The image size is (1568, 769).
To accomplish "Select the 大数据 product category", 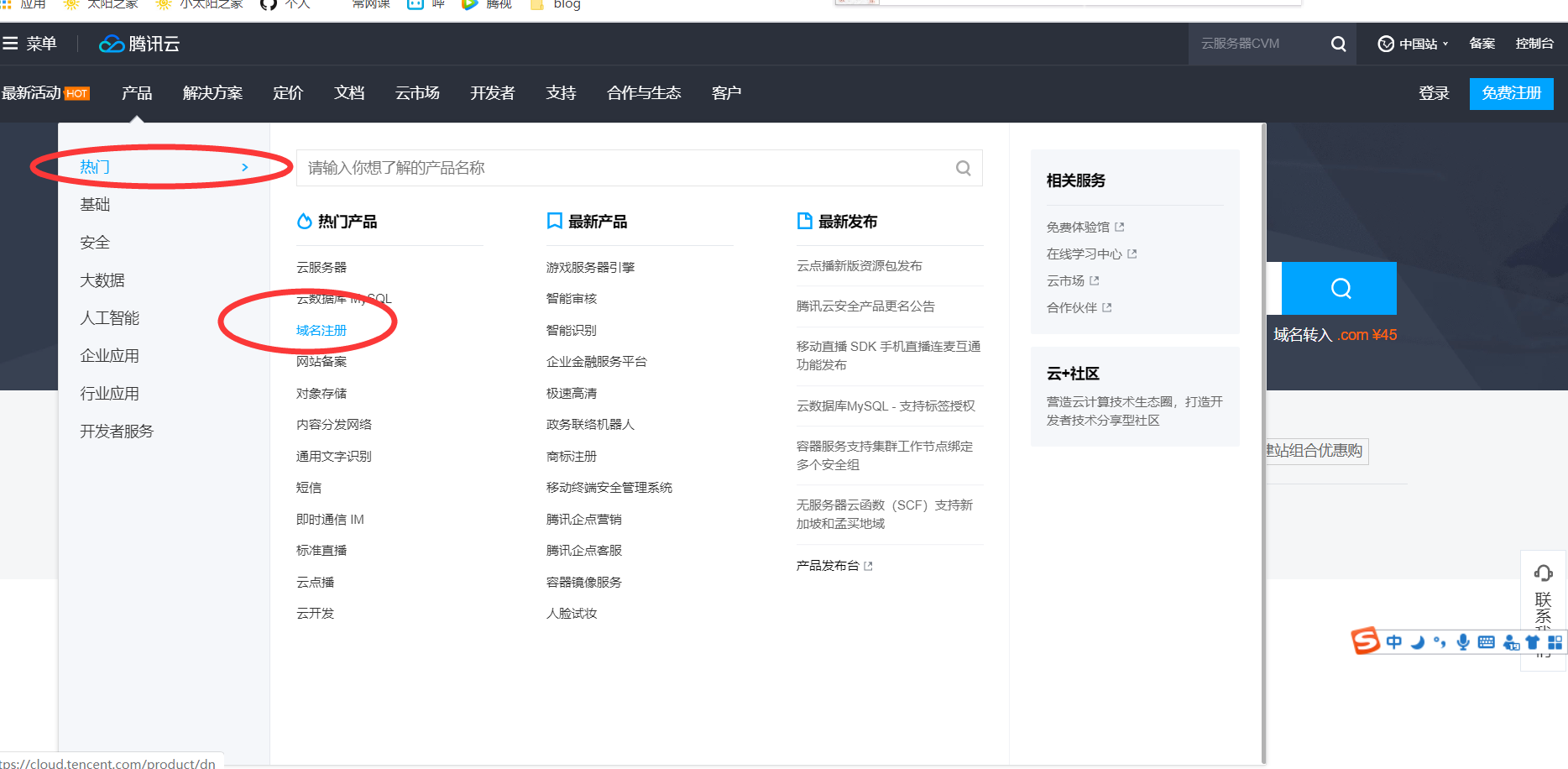I will pyautogui.click(x=102, y=280).
